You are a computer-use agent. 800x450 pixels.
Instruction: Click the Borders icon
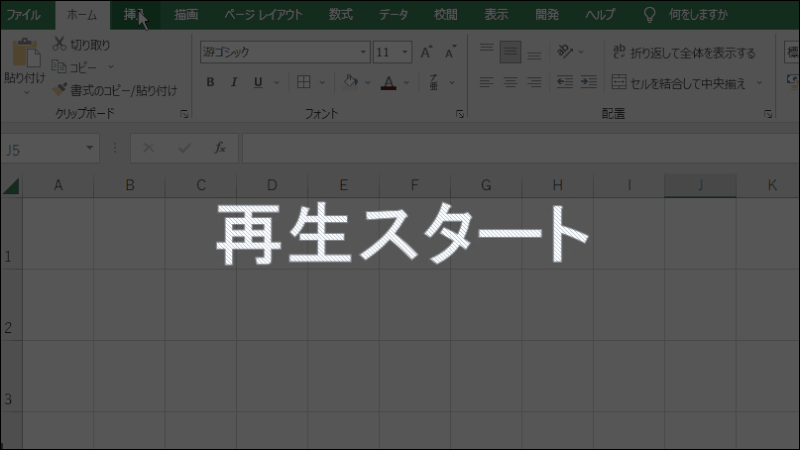[304, 82]
